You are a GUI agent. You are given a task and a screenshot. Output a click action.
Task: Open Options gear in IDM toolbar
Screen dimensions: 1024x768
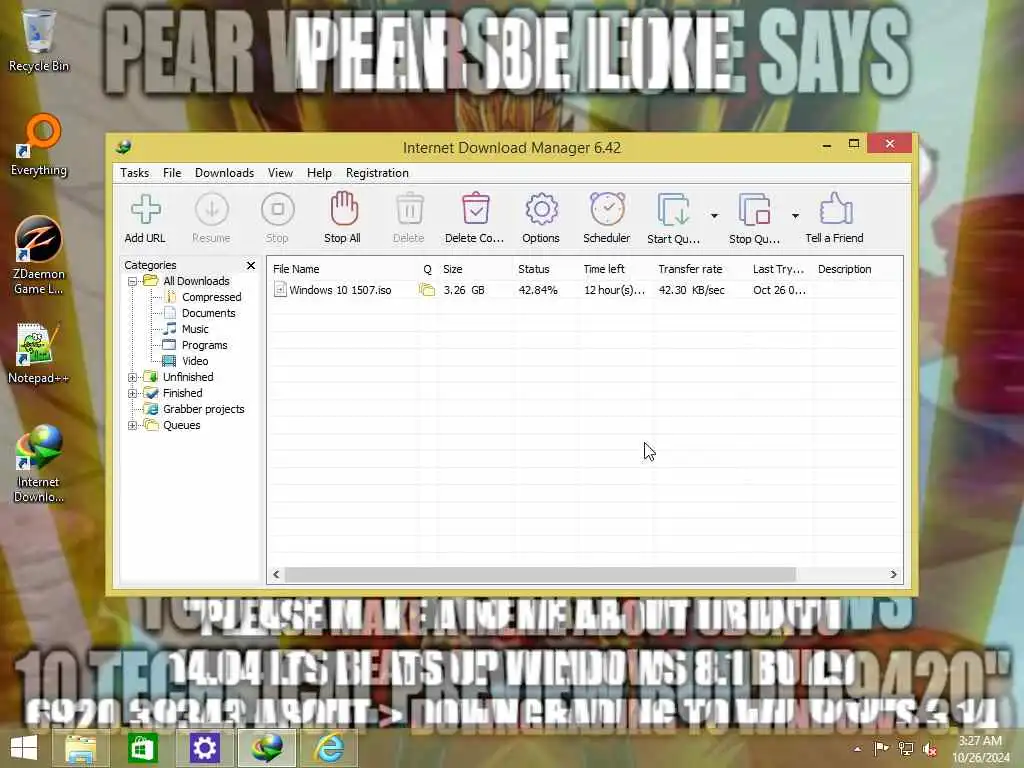tap(541, 210)
